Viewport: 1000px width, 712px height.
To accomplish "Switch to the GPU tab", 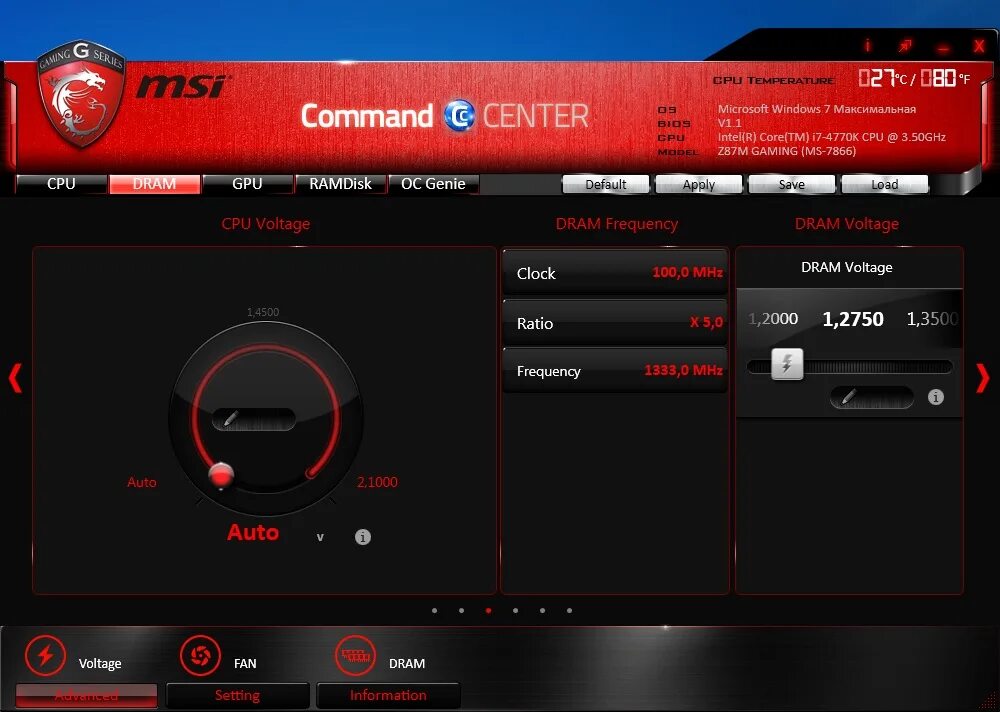I will tap(247, 184).
